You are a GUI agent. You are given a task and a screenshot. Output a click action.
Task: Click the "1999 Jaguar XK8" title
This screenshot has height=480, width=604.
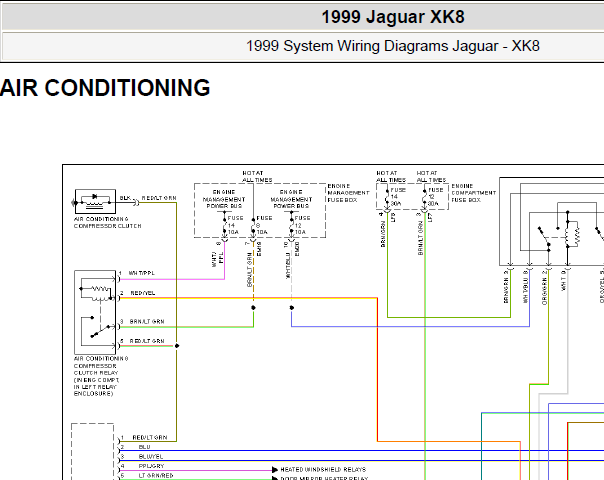393,17
